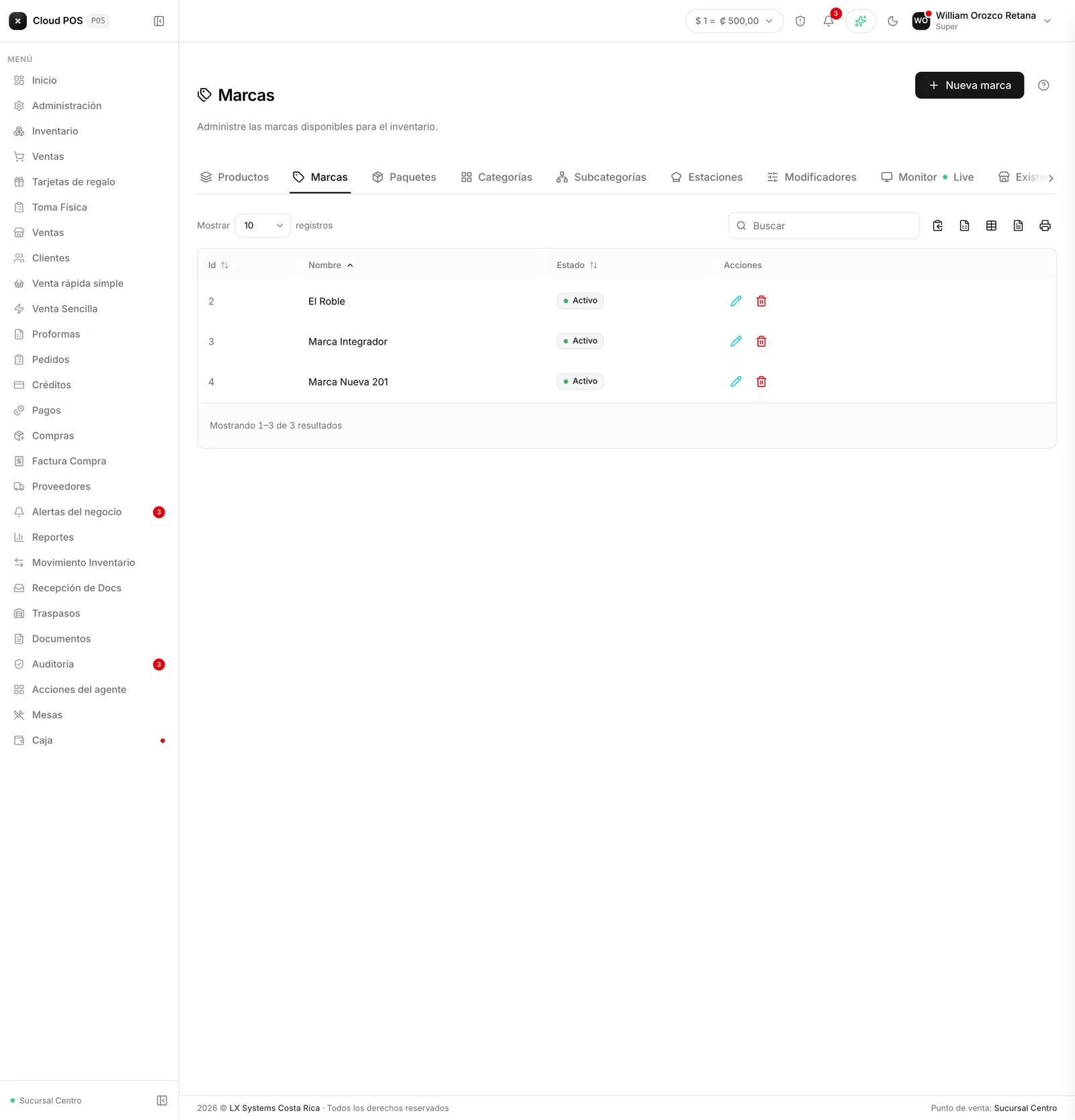Click the Nueva marca button
This screenshot has width=1075, height=1120.
[x=970, y=85]
